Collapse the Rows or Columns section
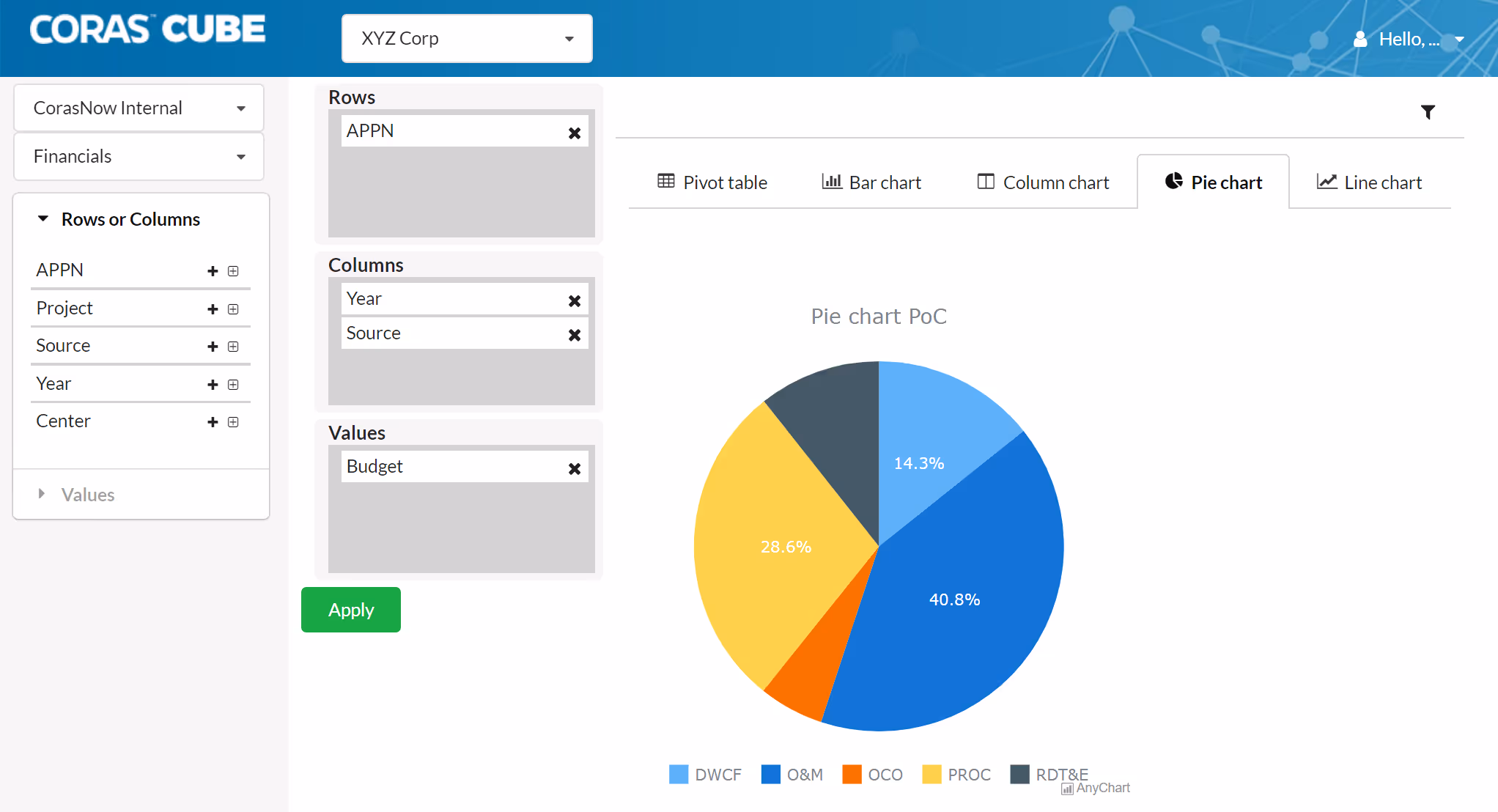 43,218
